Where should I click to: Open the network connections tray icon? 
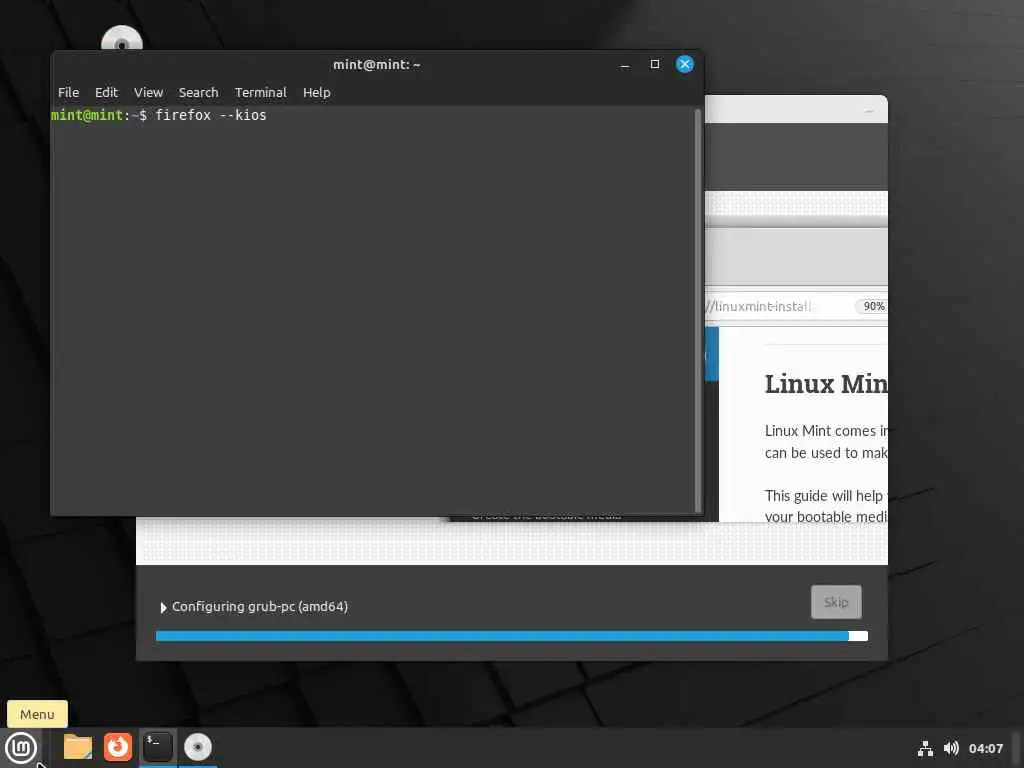pyautogui.click(x=925, y=748)
